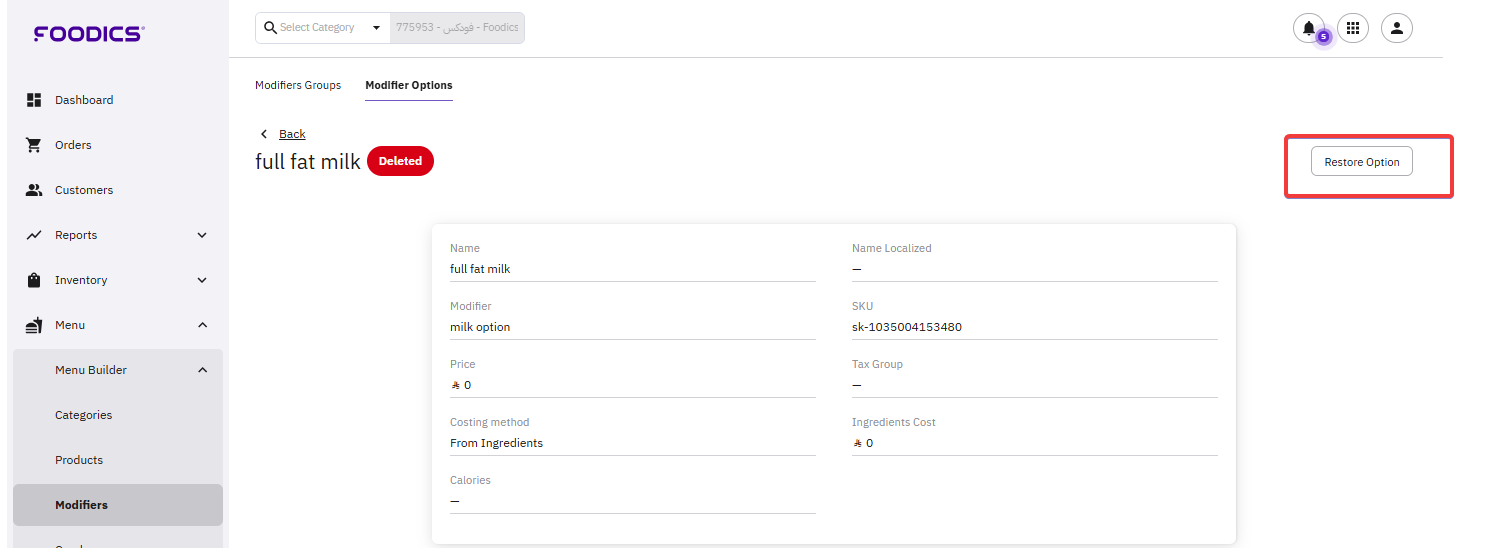Expand the Inventory menu chevron
Image resolution: width=1503 pixels, height=548 pixels.
click(202, 280)
